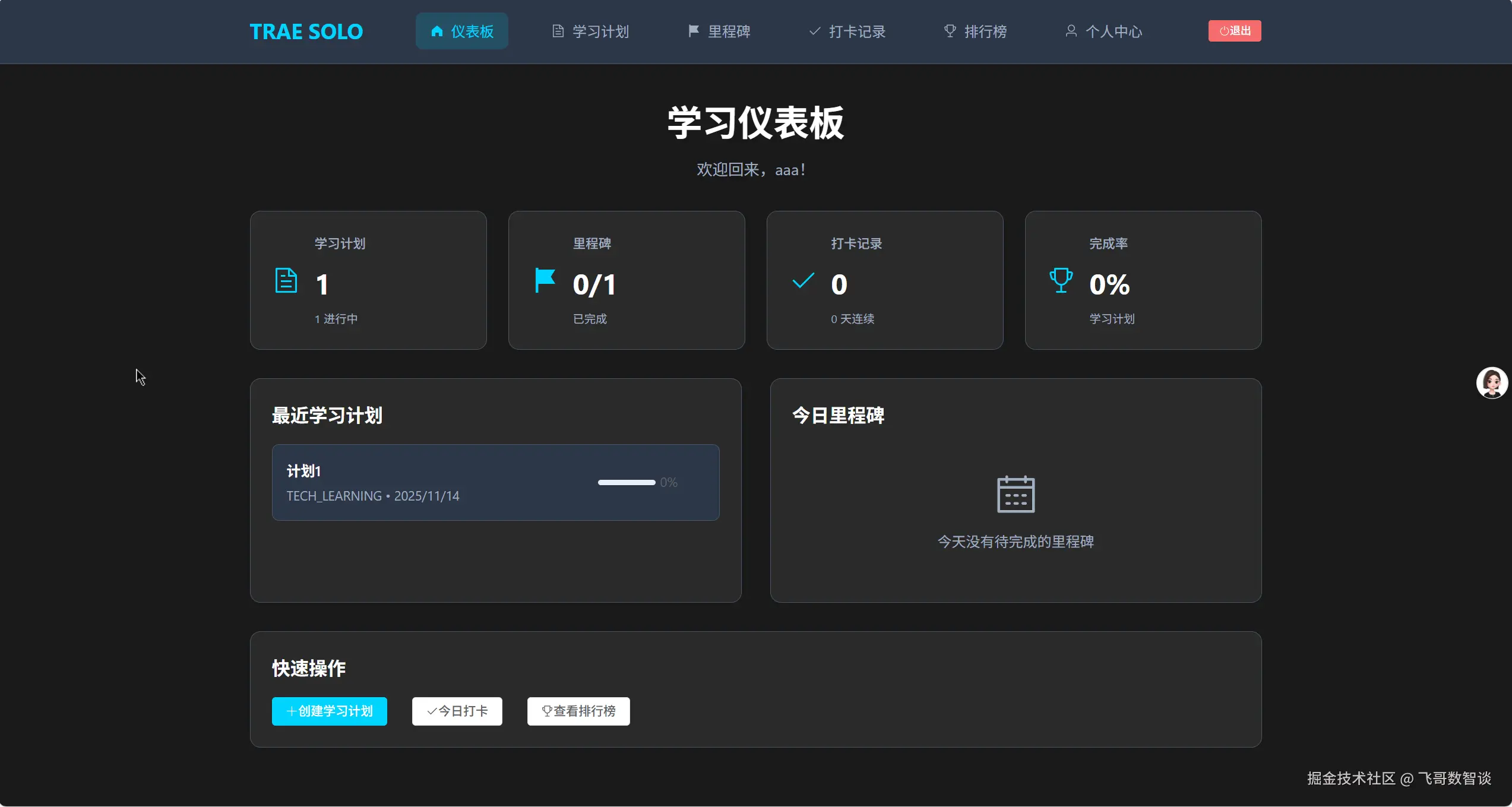Open the 排行榜 navigation tab
Screen dimensions: 1512x807
pyautogui.click(x=976, y=31)
